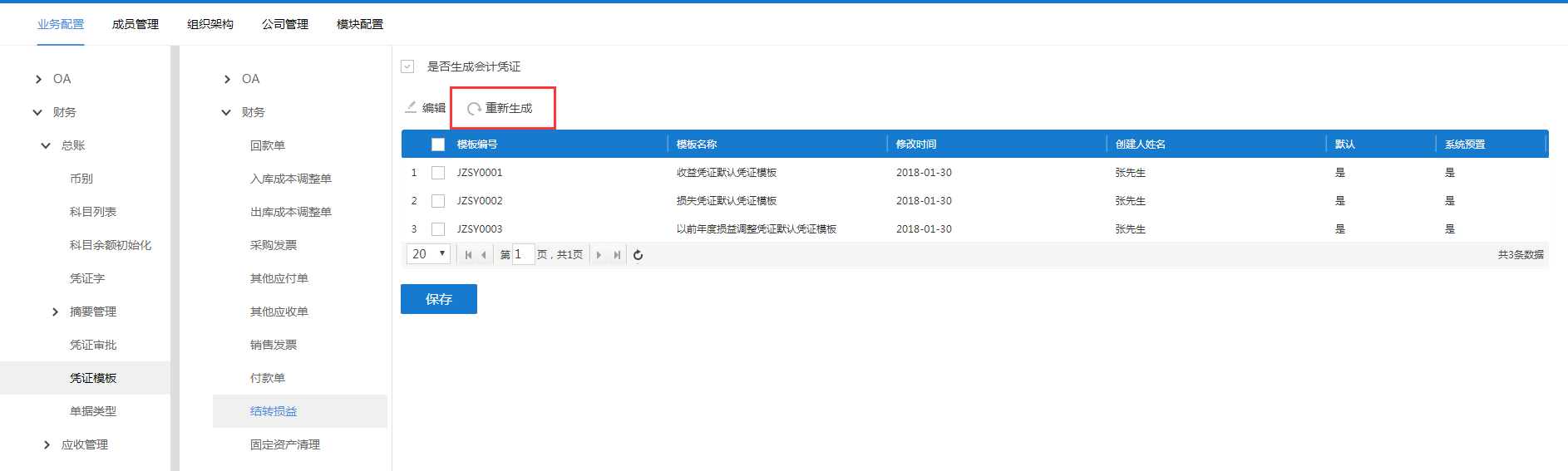Select row checkbox for JZSY0002

click(438, 201)
